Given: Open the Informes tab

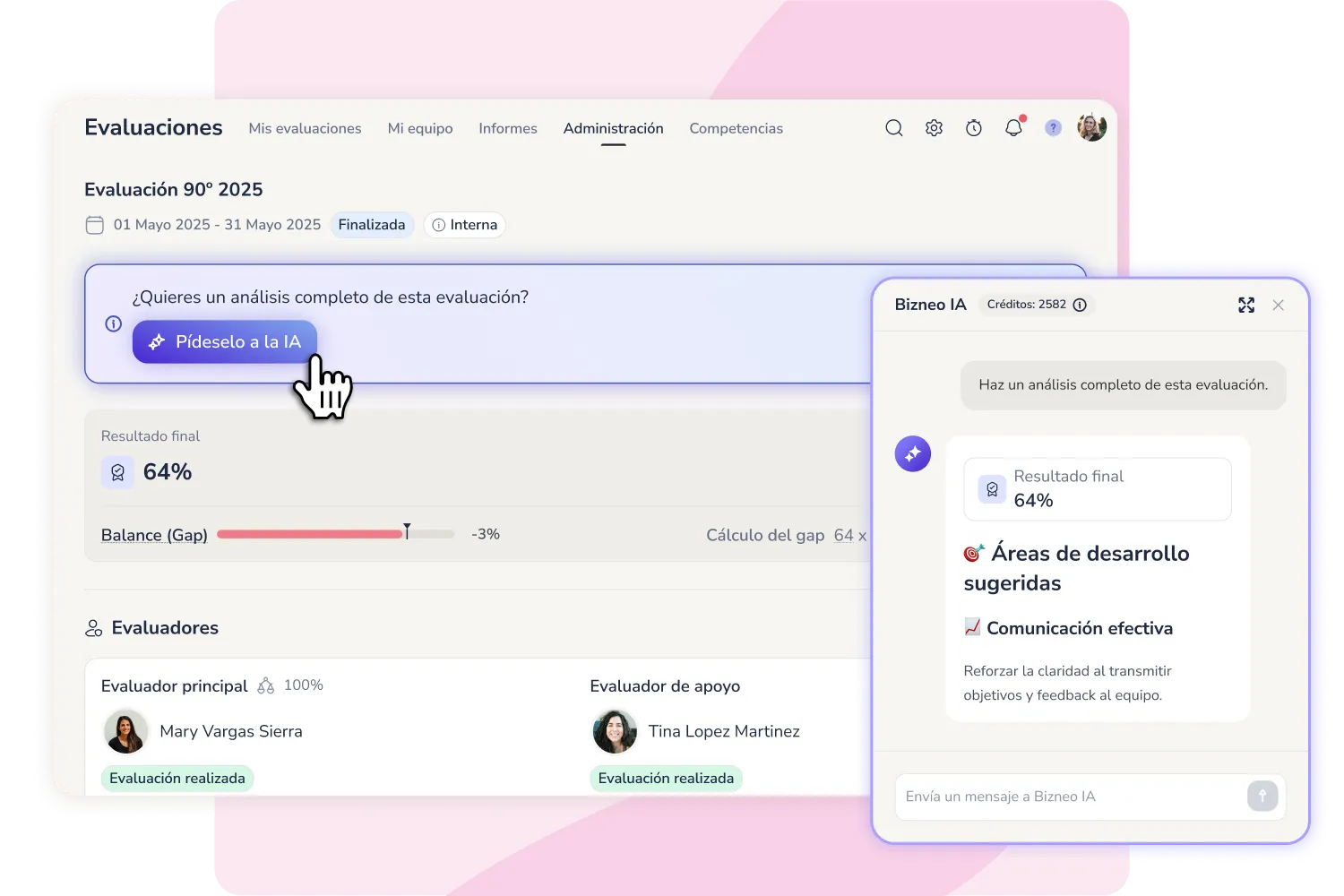Looking at the screenshot, I should click(508, 128).
